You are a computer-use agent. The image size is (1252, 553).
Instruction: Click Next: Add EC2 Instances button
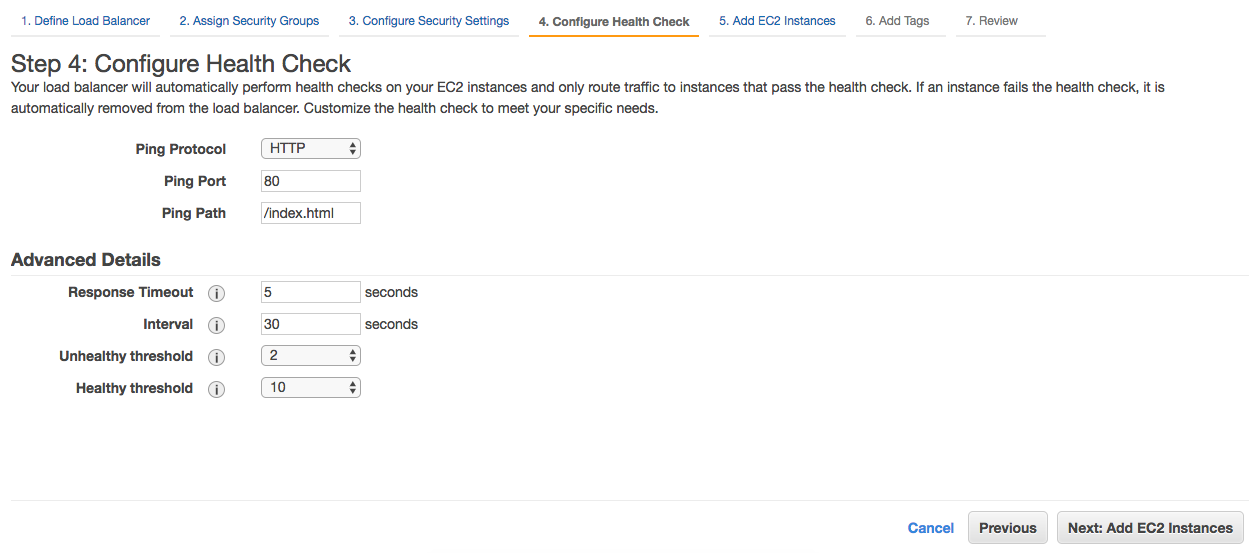coord(1150,528)
